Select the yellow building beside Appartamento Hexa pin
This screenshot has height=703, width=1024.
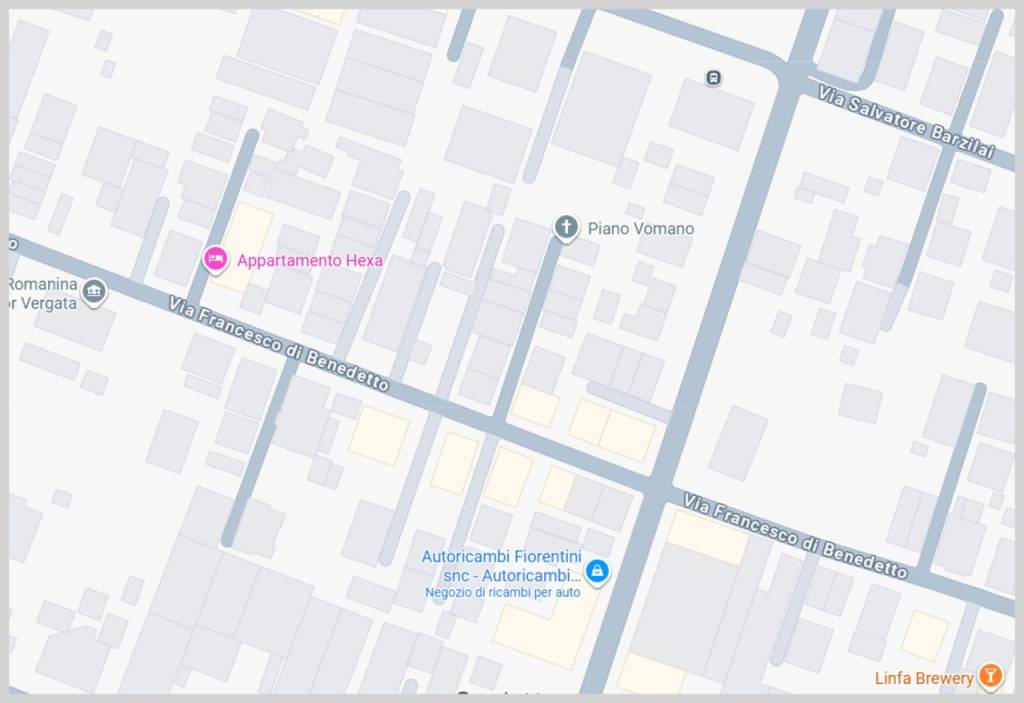tap(245, 247)
